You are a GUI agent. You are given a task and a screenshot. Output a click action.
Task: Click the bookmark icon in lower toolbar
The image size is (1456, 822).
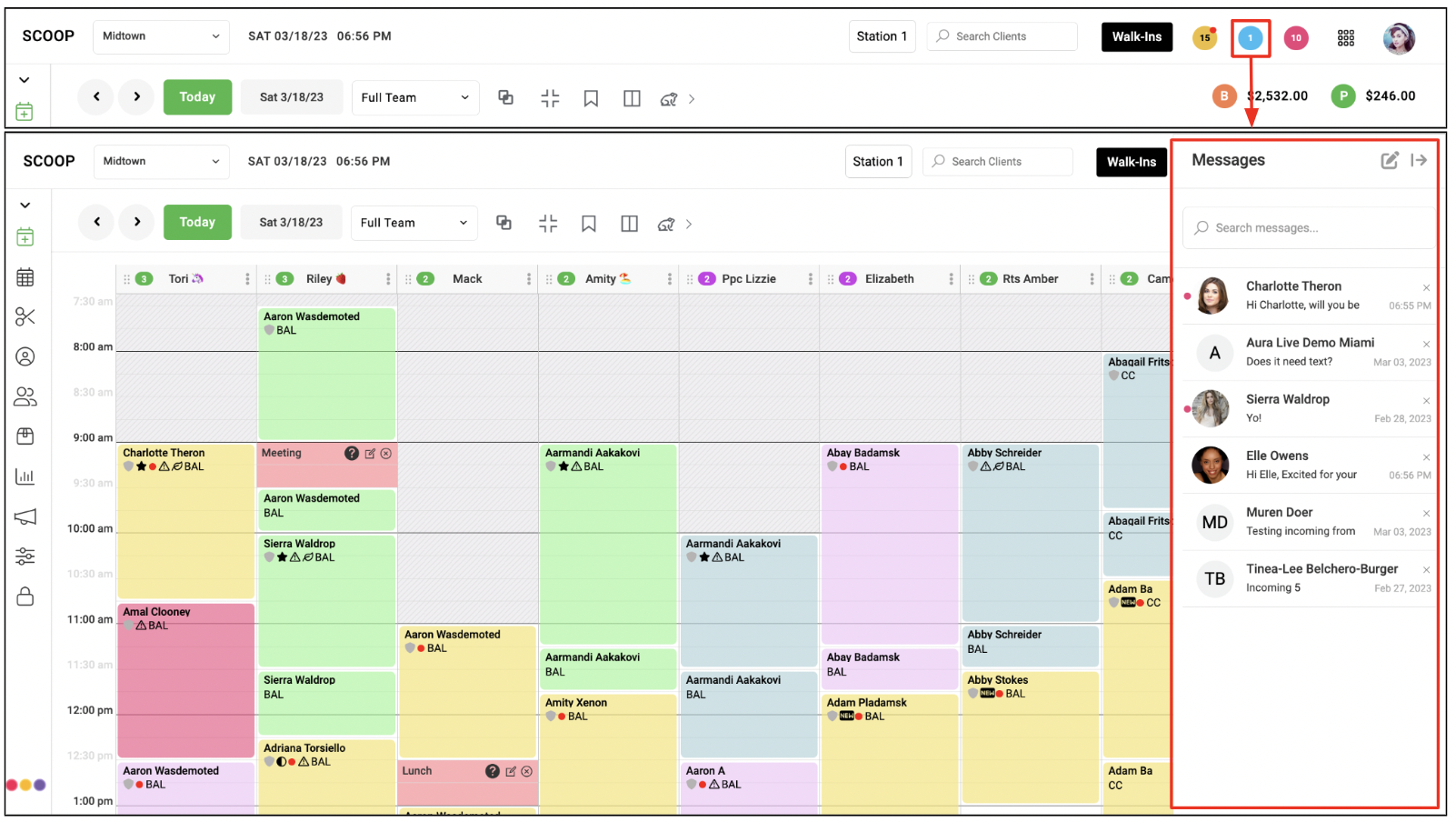[x=589, y=224]
